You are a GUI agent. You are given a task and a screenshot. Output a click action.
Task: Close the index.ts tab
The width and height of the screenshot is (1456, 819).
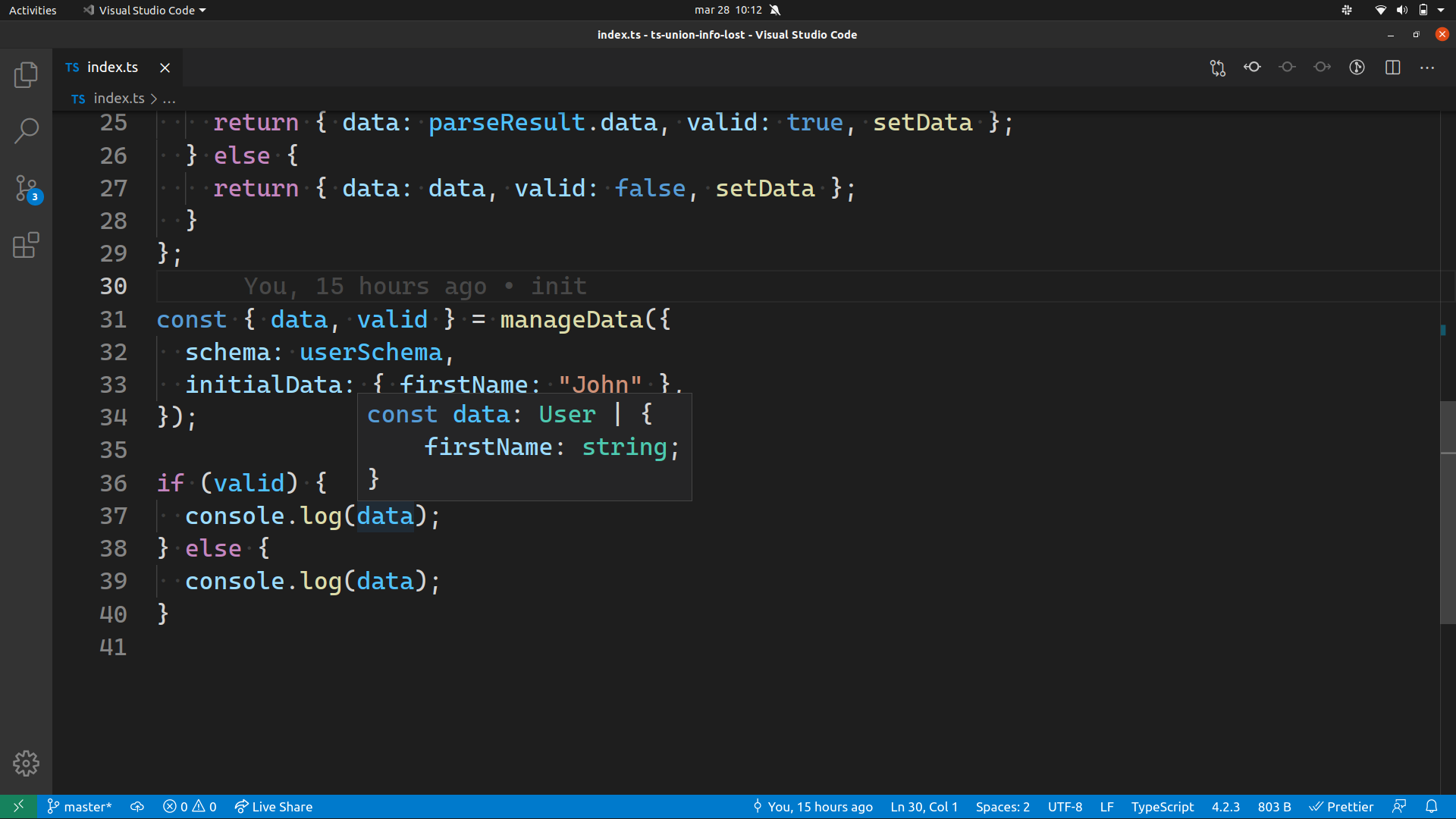click(165, 67)
